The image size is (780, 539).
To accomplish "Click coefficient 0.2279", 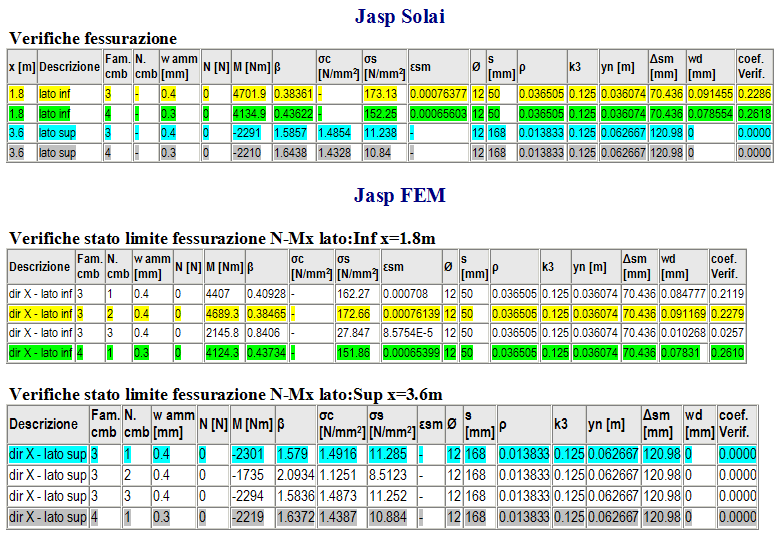I will (727, 314).
